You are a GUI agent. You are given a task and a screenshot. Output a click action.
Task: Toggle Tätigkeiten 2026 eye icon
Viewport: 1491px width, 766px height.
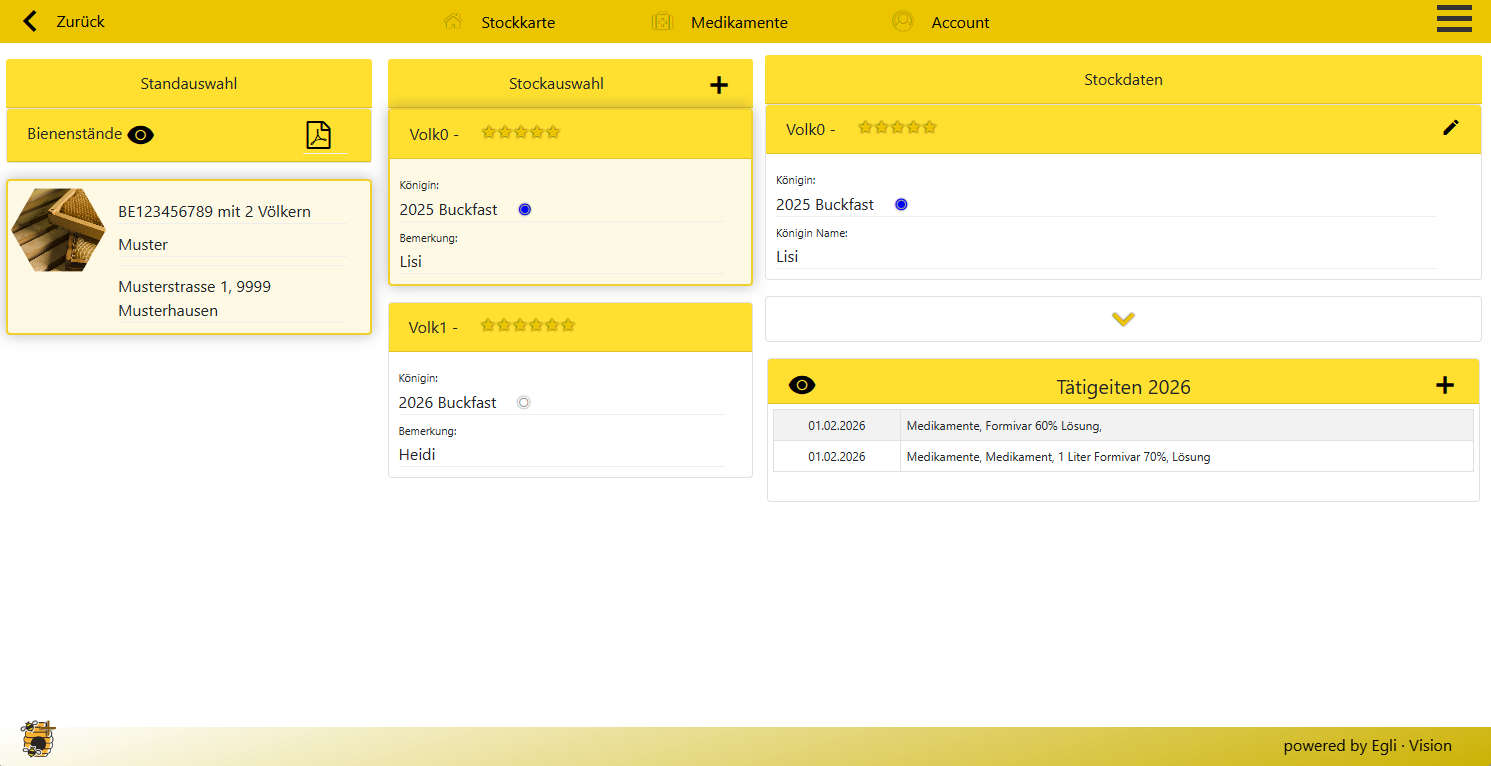(802, 386)
